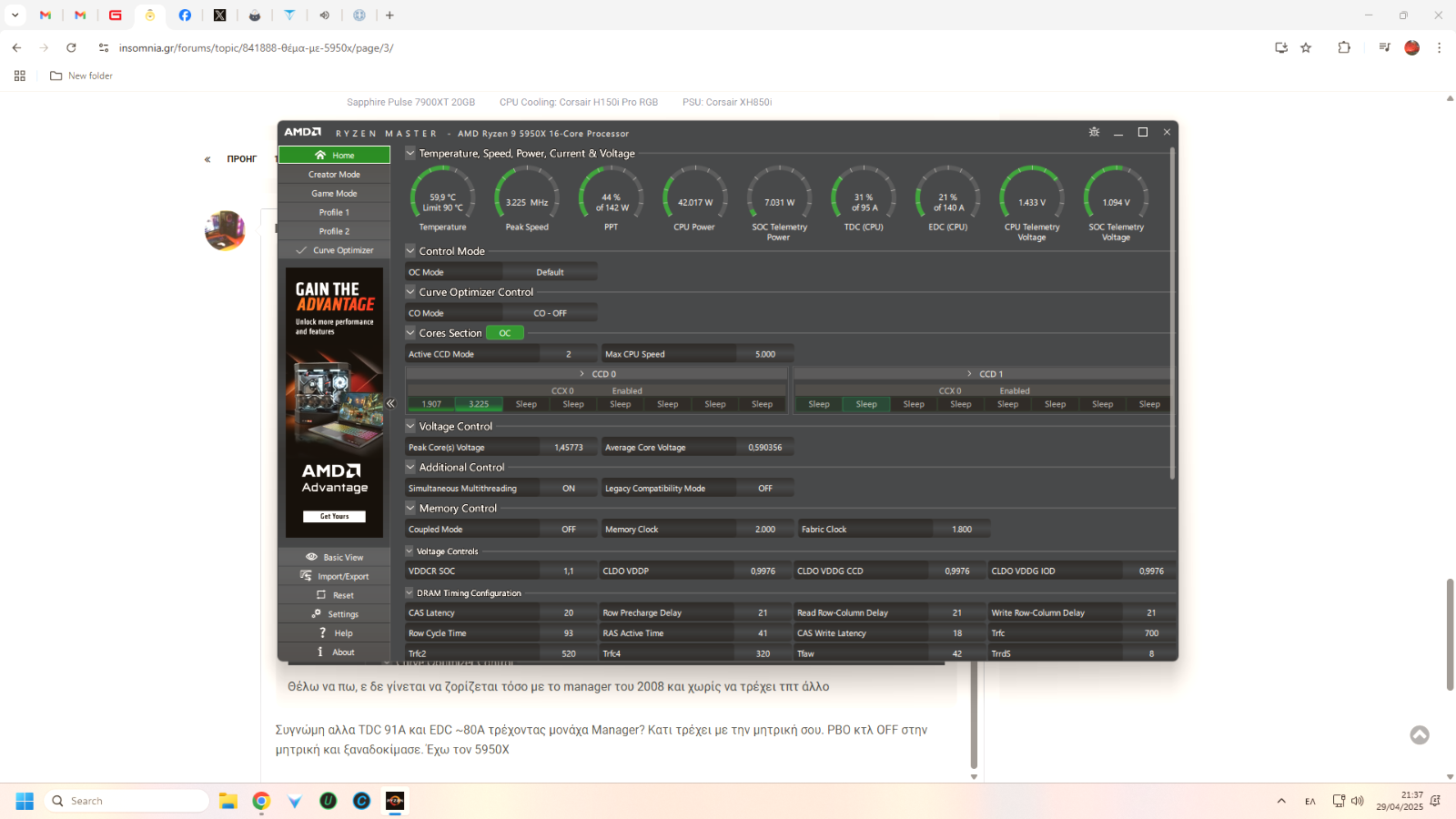Collapse the Memory Control section
The height and width of the screenshot is (819, 1456).
point(410,508)
